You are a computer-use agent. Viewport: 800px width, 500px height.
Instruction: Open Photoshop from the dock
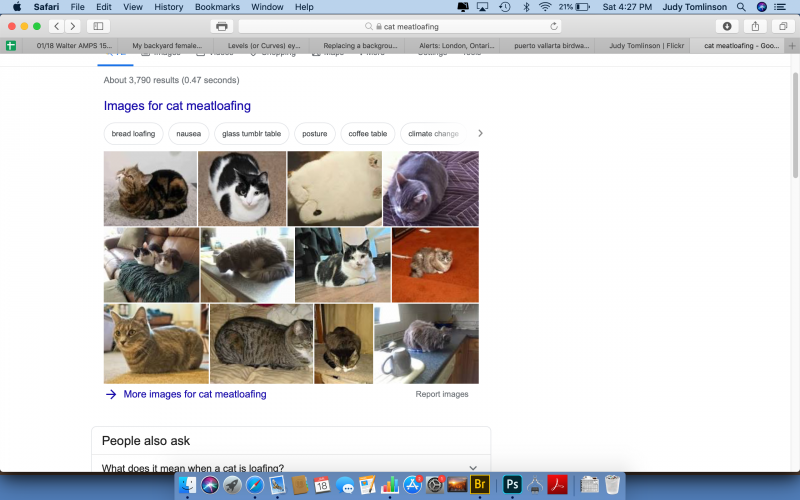pyautogui.click(x=512, y=485)
